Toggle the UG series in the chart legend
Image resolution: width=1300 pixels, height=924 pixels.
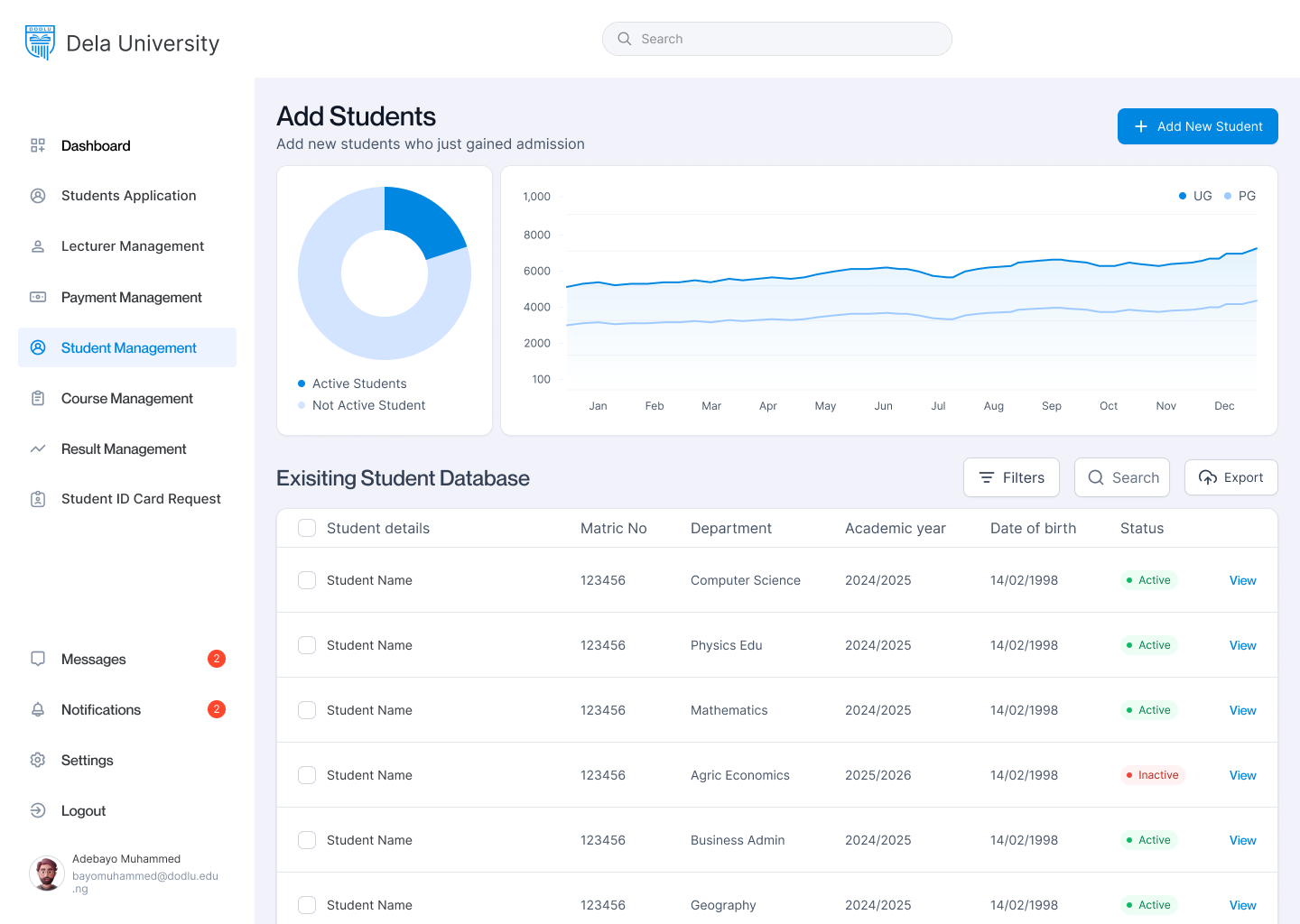[x=1194, y=196]
